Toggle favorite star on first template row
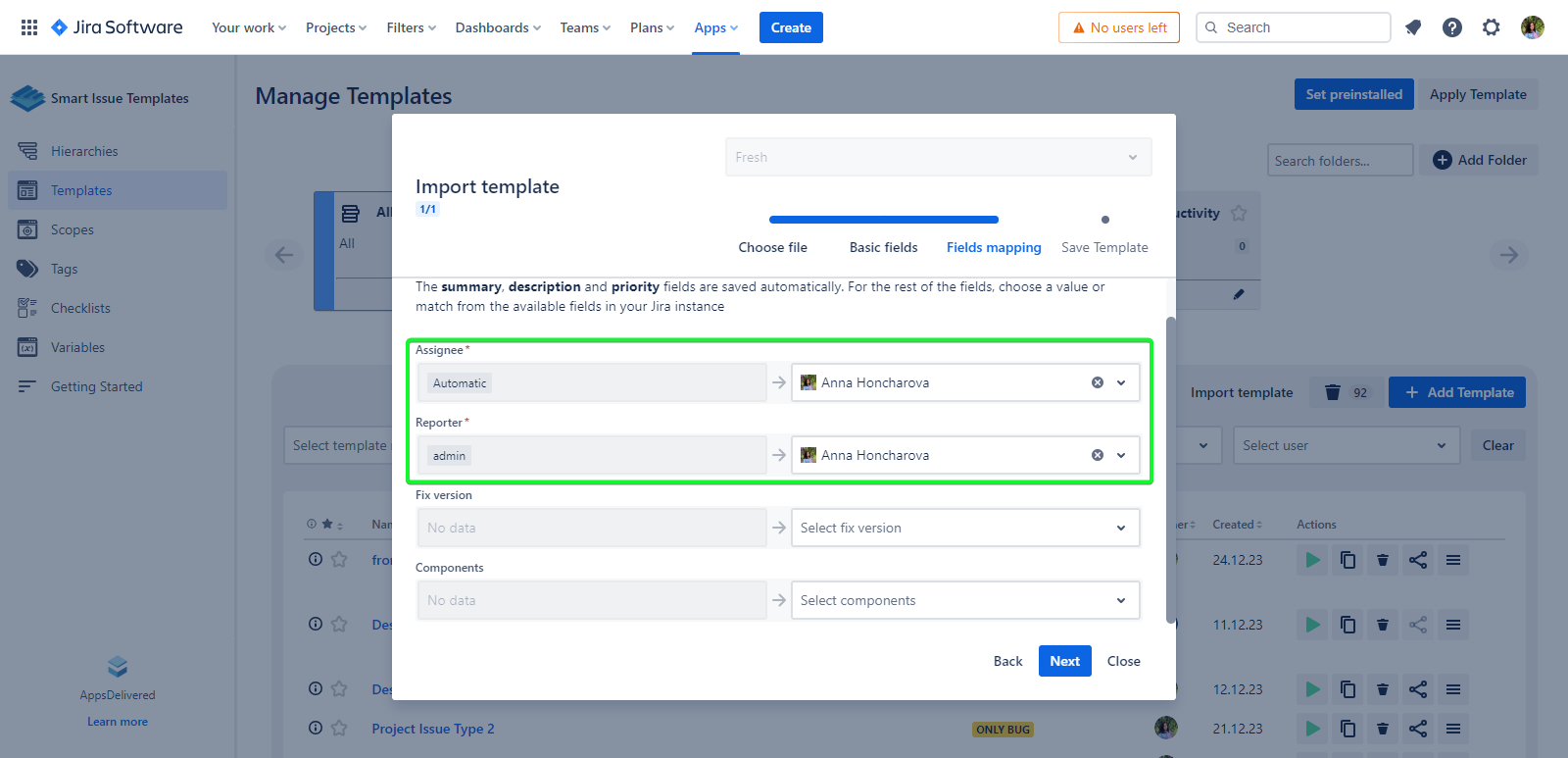Screen dimensions: 1568x758 click(339, 560)
